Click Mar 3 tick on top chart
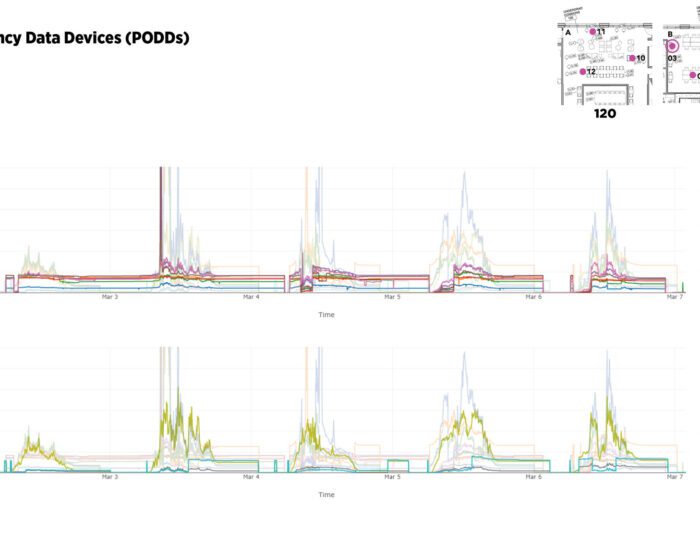The height and width of the screenshot is (540, 700). point(109,297)
